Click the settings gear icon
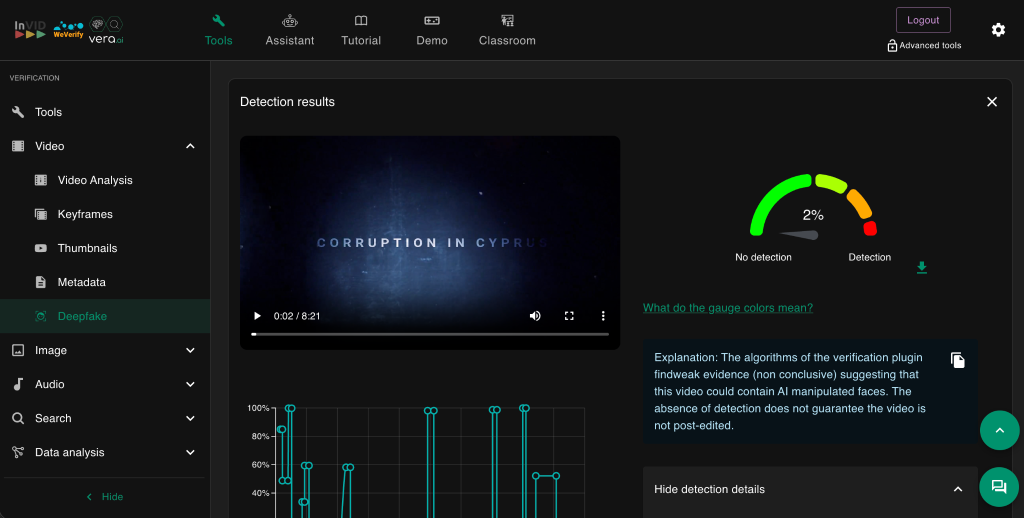This screenshot has width=1024, height=518. 998,30
